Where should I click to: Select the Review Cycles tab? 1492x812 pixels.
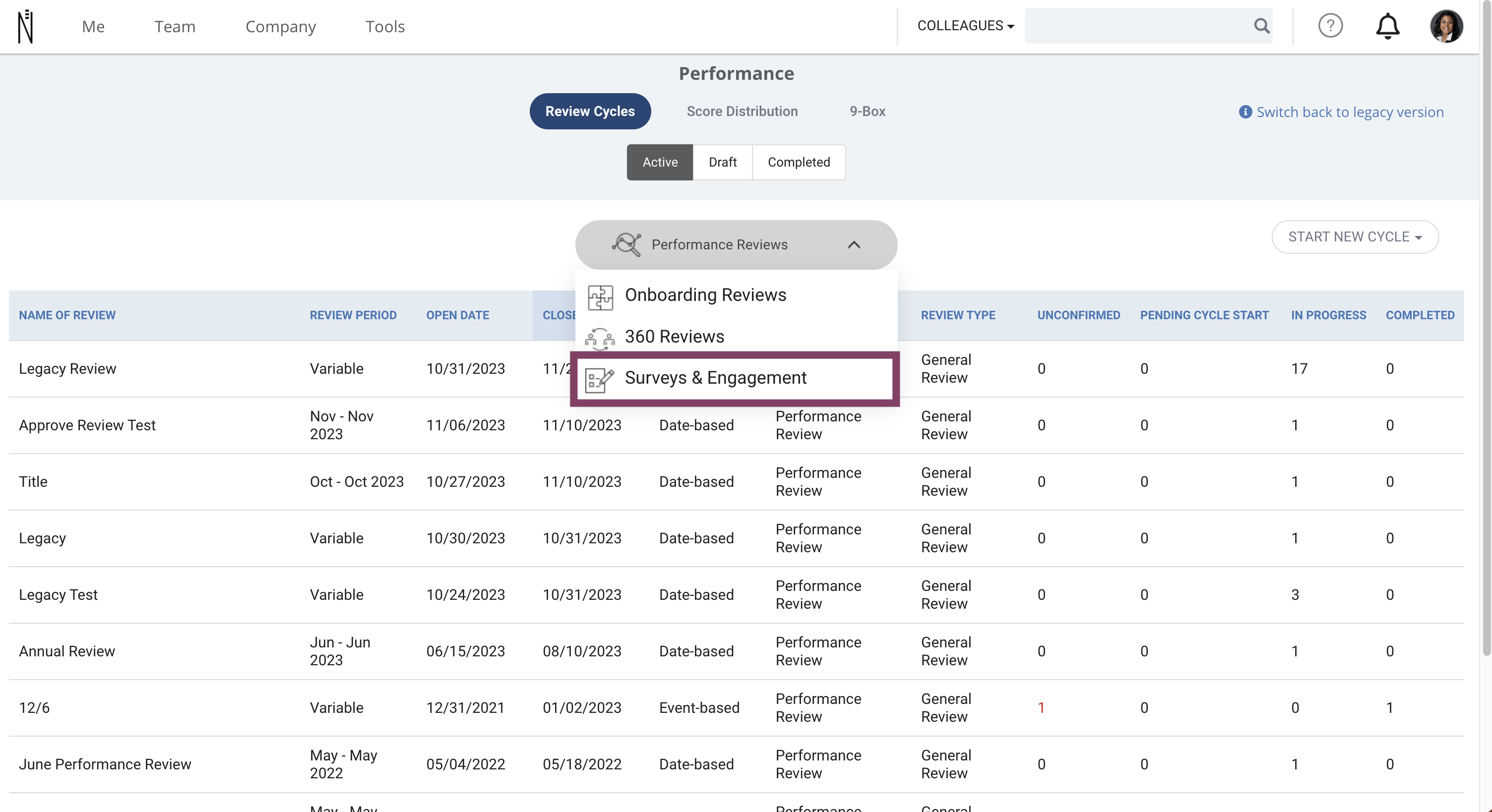click(590, 111)
